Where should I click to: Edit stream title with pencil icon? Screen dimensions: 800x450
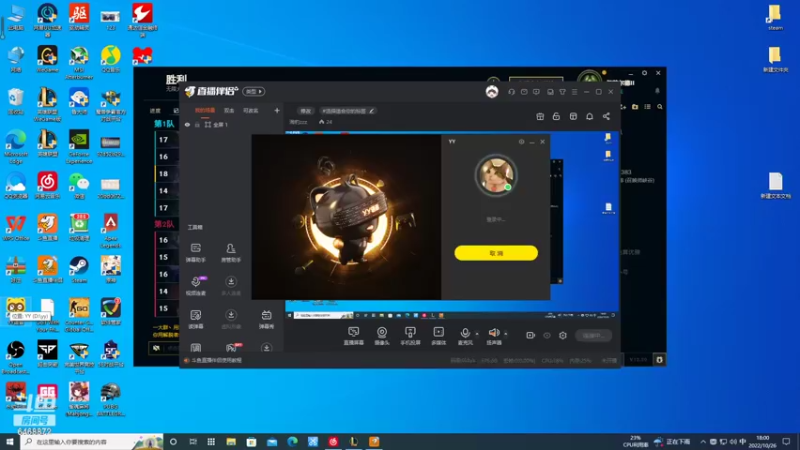[x=371, y=111]
